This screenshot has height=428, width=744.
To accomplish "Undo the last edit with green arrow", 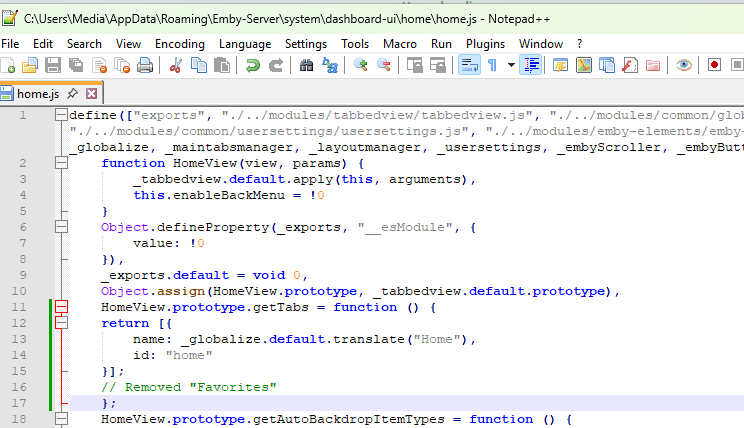I will pyautogui.click(x=253, y=65).
